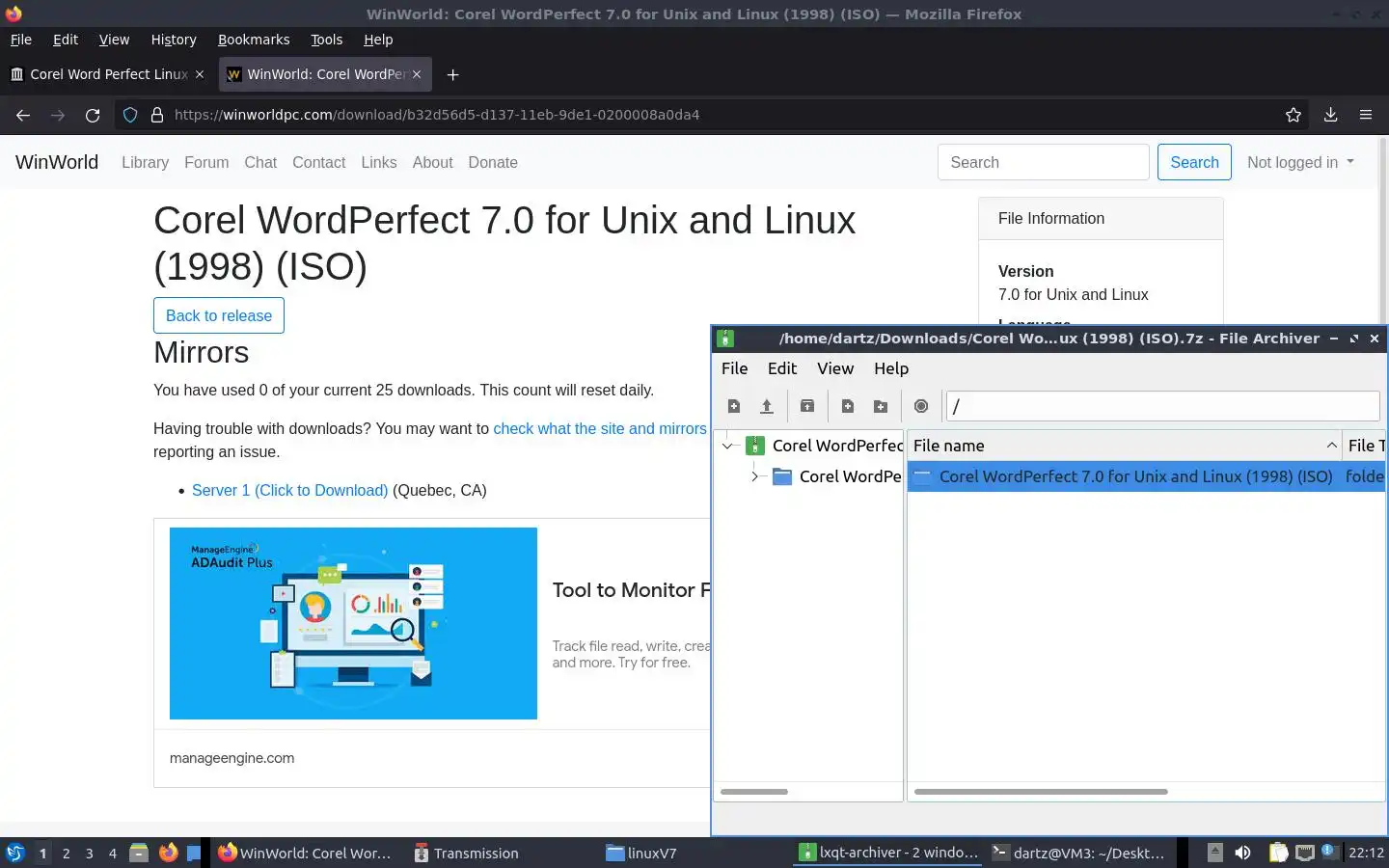This screenshot has height=868, width=1389.
Task: Open the LXQt start menu icon on the taskbar
Action: pos(15,853)
